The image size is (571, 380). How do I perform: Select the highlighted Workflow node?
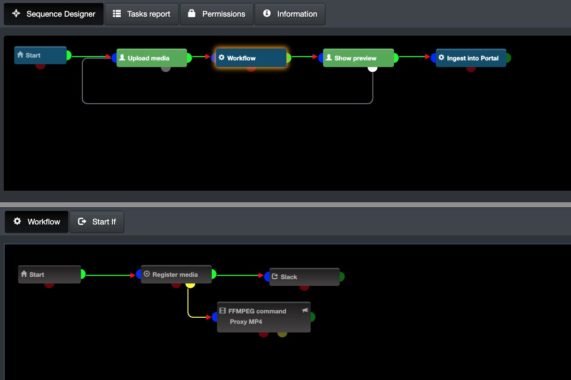(x=251, y=58)
